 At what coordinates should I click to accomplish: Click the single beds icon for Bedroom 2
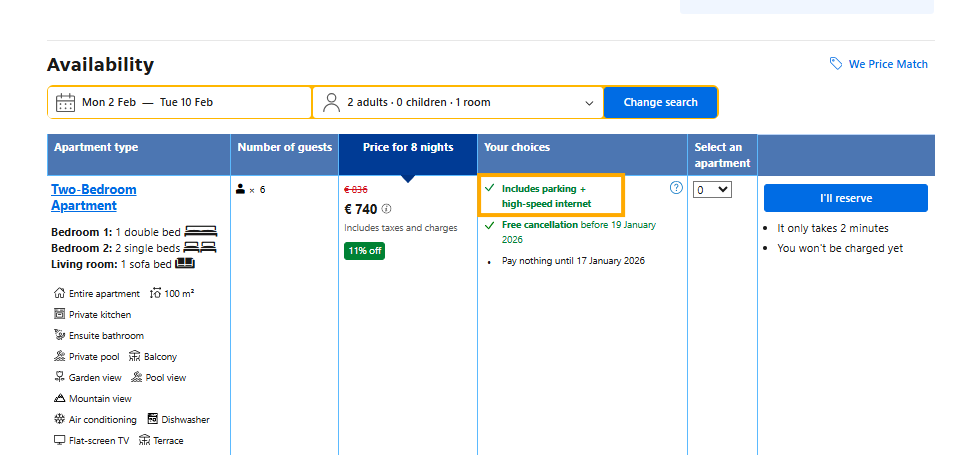(x=200, y=248)
